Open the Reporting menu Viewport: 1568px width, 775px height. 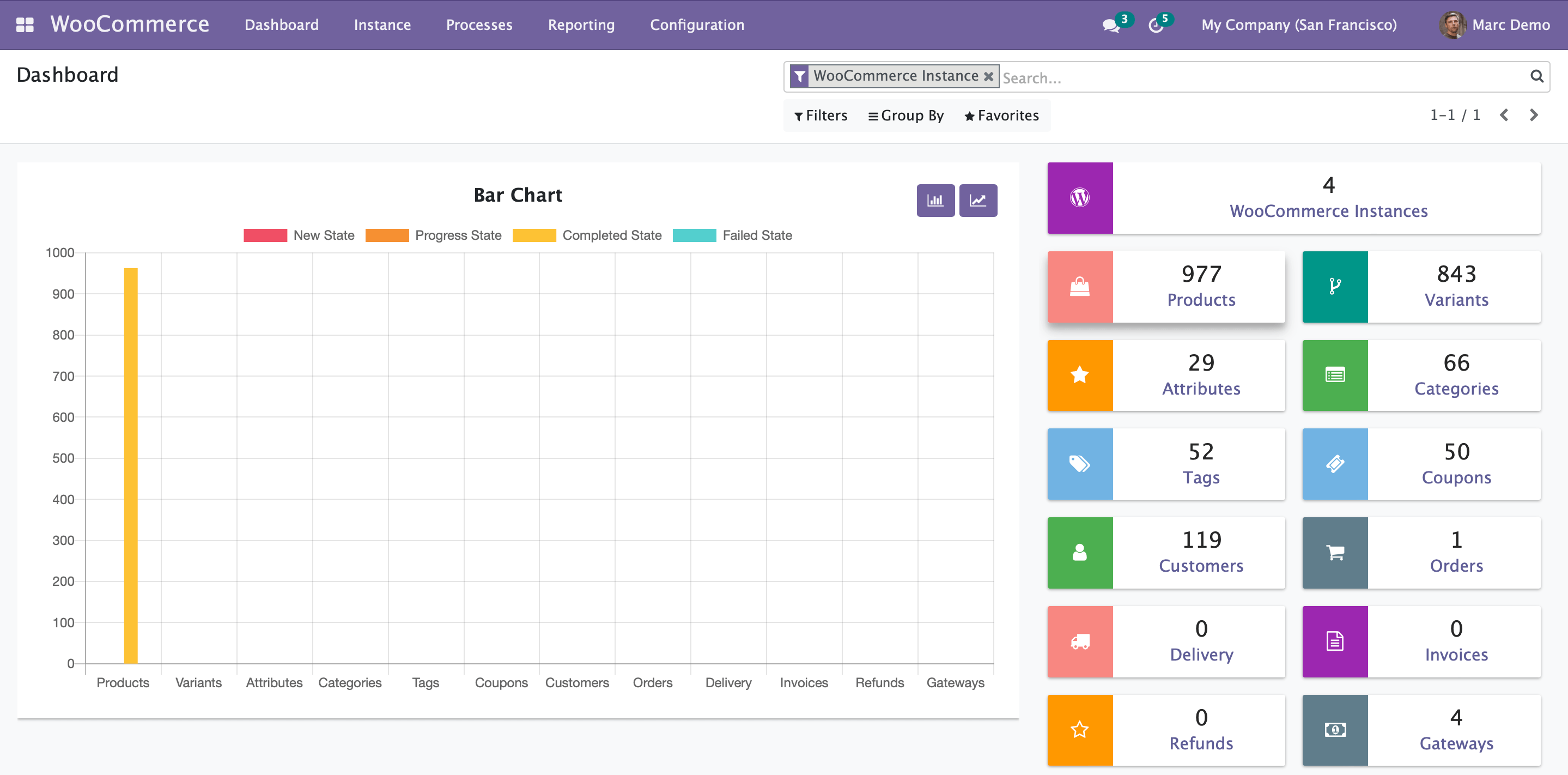click(x=581, y=25)
